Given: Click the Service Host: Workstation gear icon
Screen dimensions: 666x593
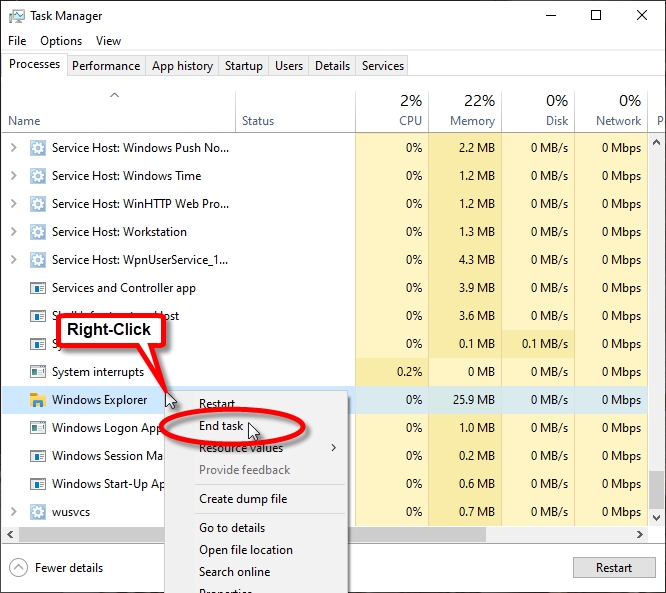Looking at the screenshot, I should (x=38, y=232).
